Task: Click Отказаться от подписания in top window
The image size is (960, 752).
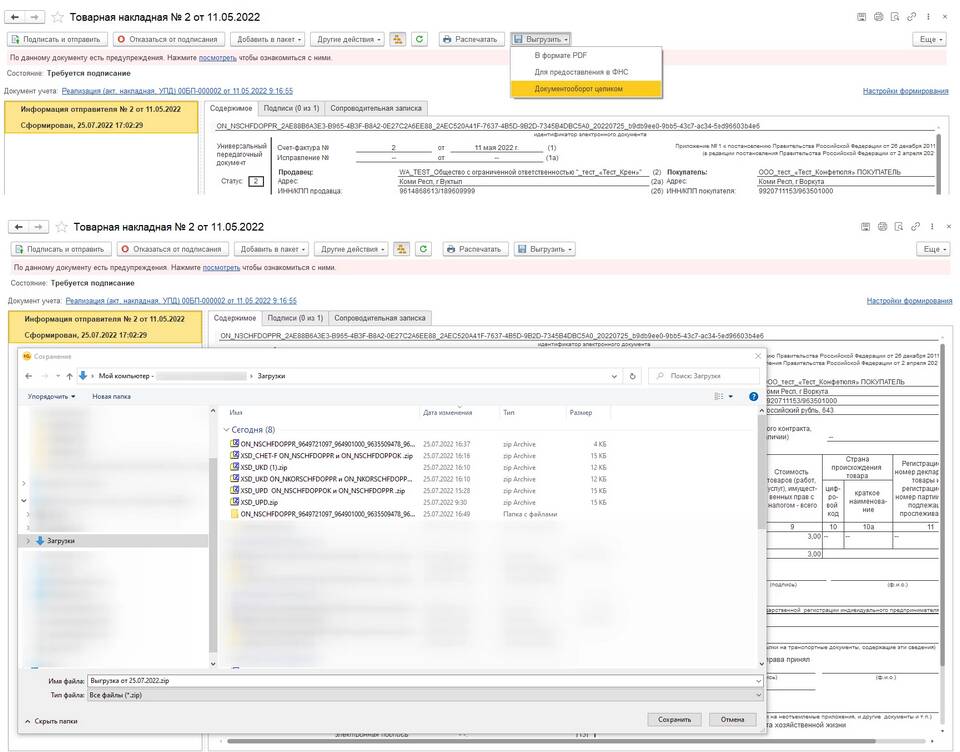Action: pos(169,39)
